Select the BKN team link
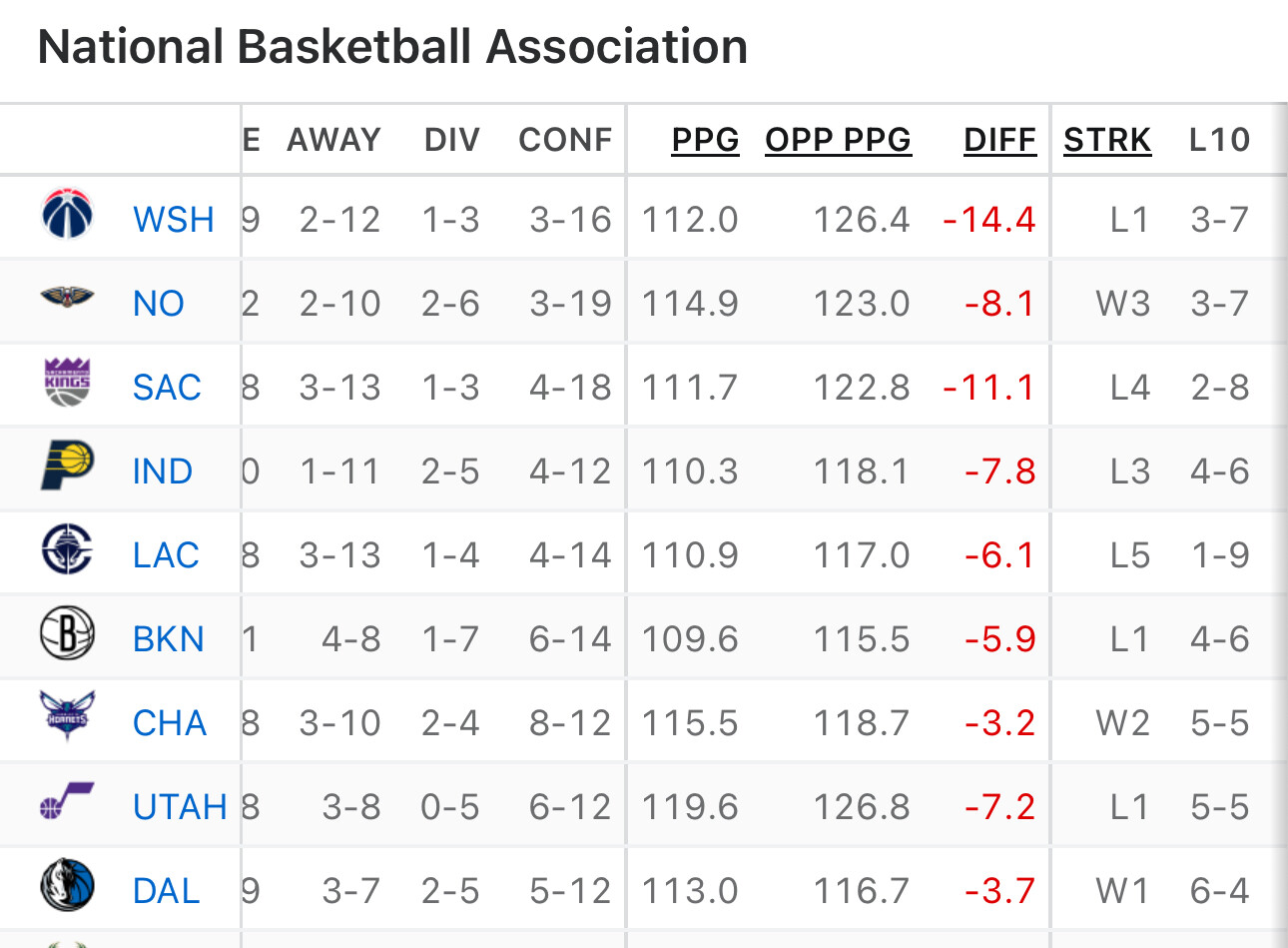 click(x=169, y=639)
